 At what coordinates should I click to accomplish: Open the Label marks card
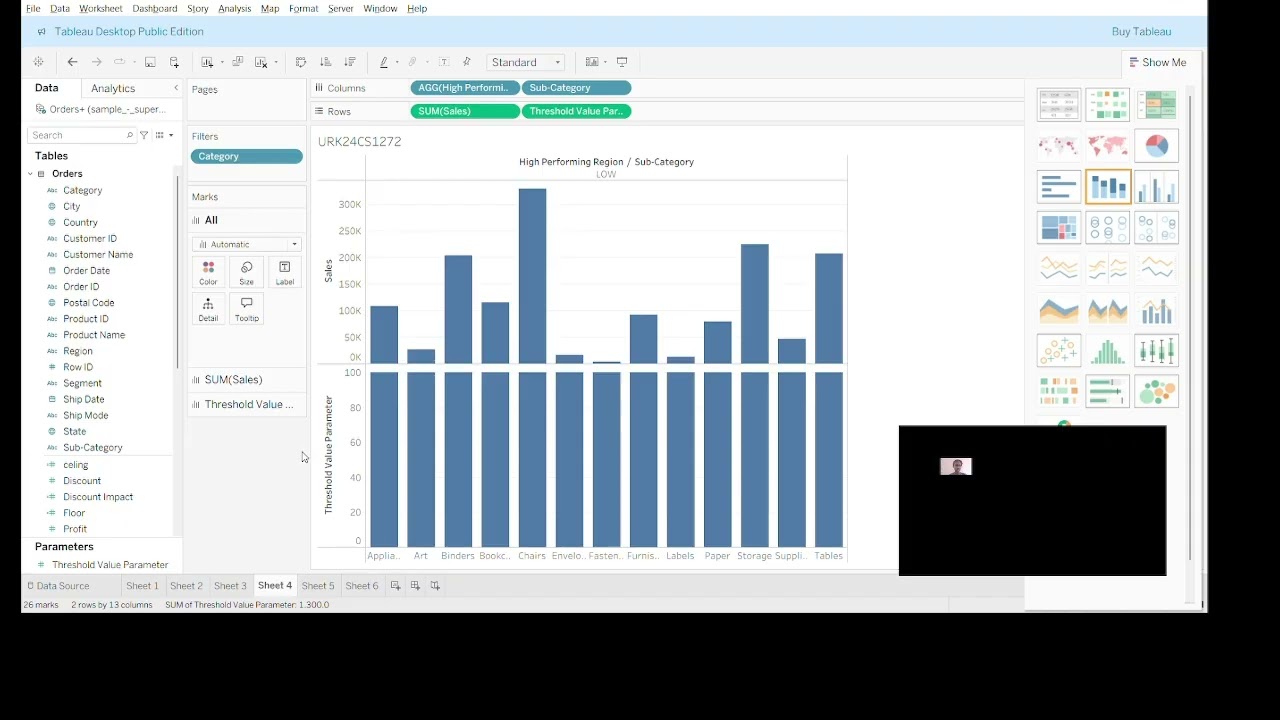(285, 272)
